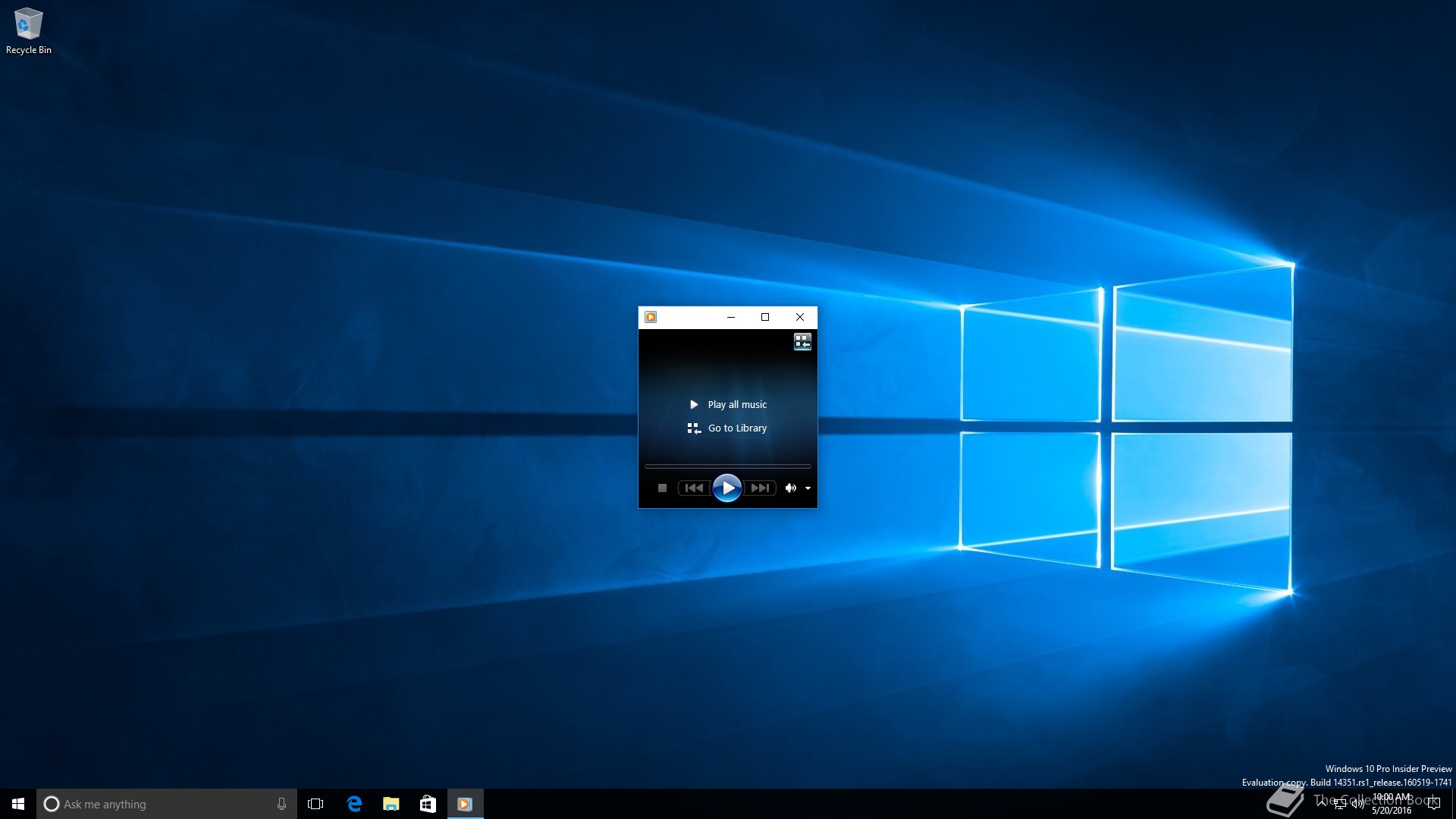Open the Recycle Bin desktop icon
This screenshot has height=819, width=1456.
[29, 30]
